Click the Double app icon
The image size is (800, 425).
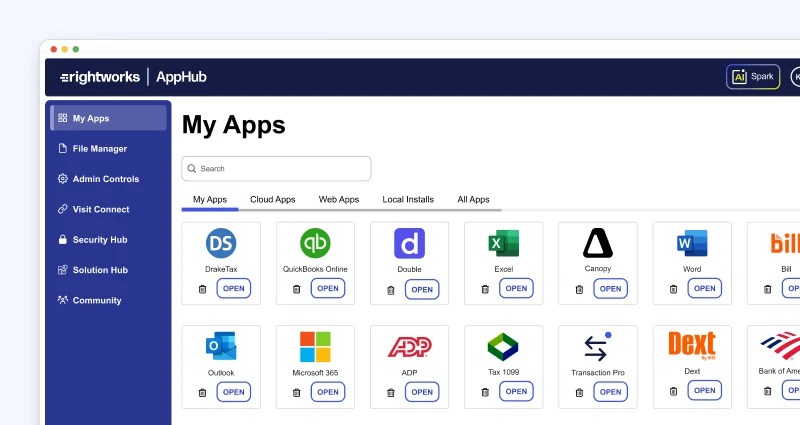click(x=409, y=243)
